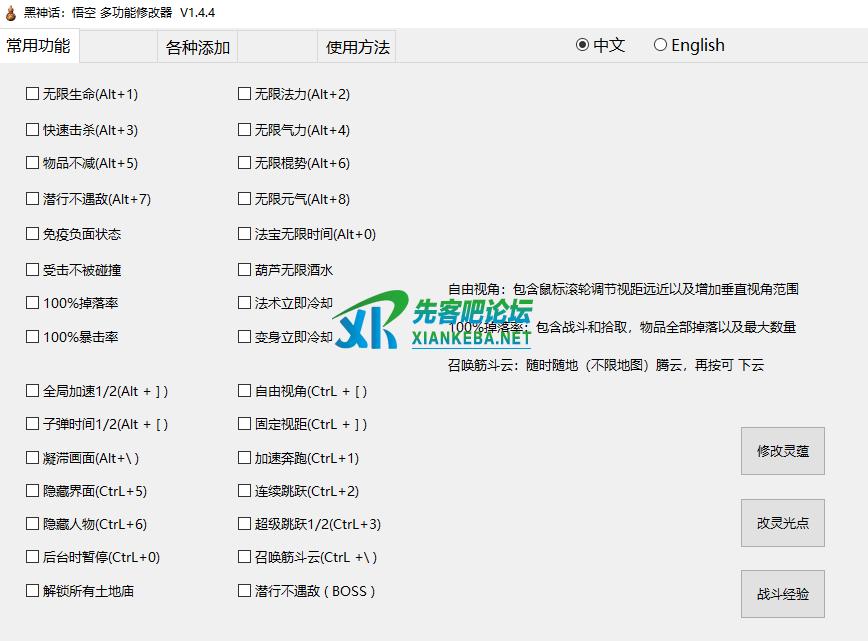The image size is (868, 641).
Task: Check 潜行不遇敌 (BOSS) option
Action: click(245, 591)
